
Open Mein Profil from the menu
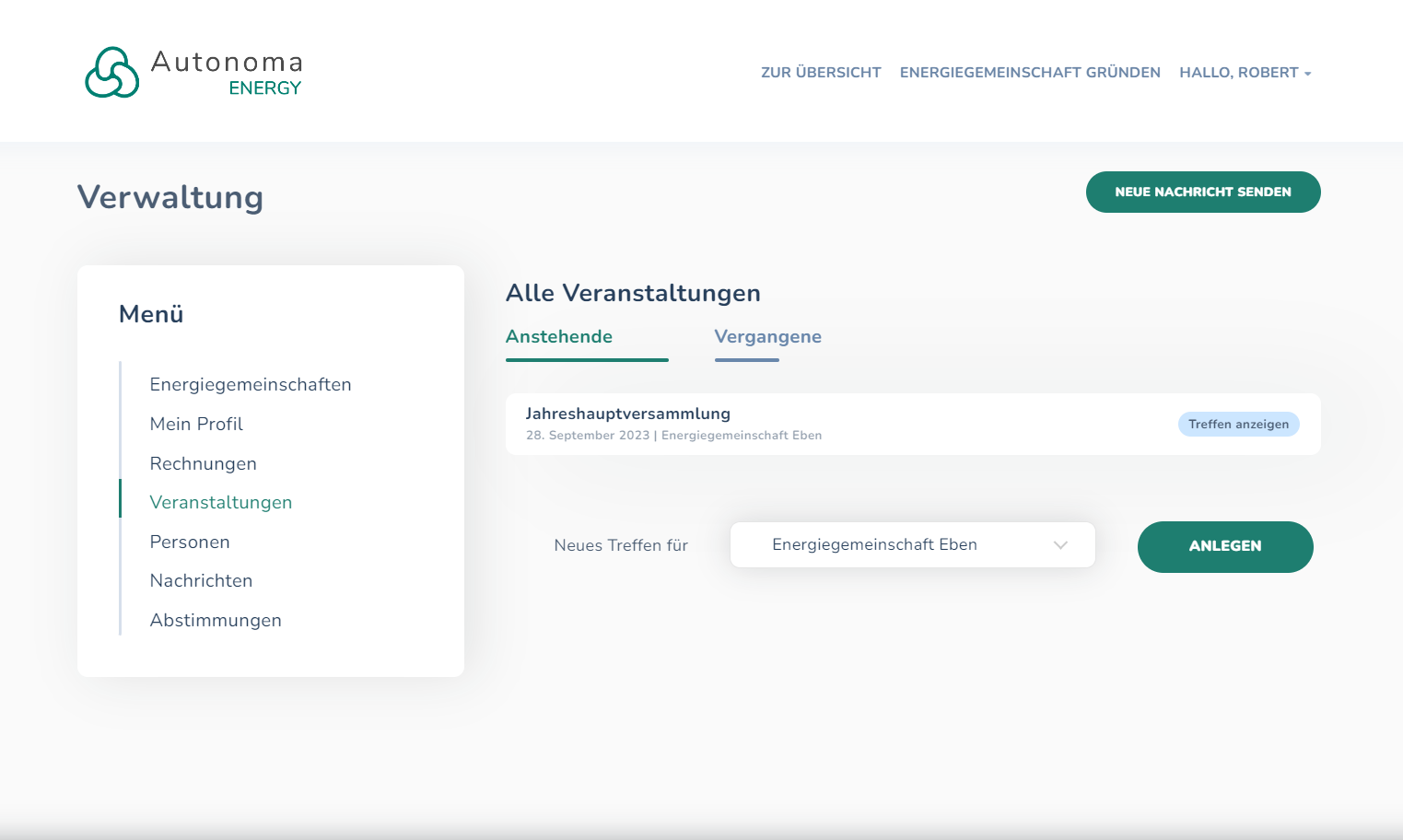click(x=196, y=425)
